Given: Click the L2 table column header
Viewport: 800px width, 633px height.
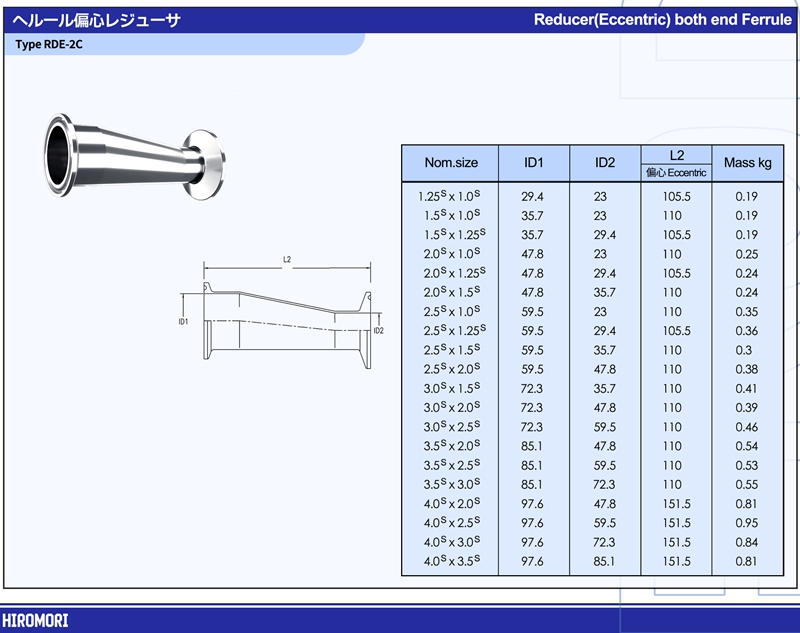Looking at the screenshot, I should (x=676, y=155).
